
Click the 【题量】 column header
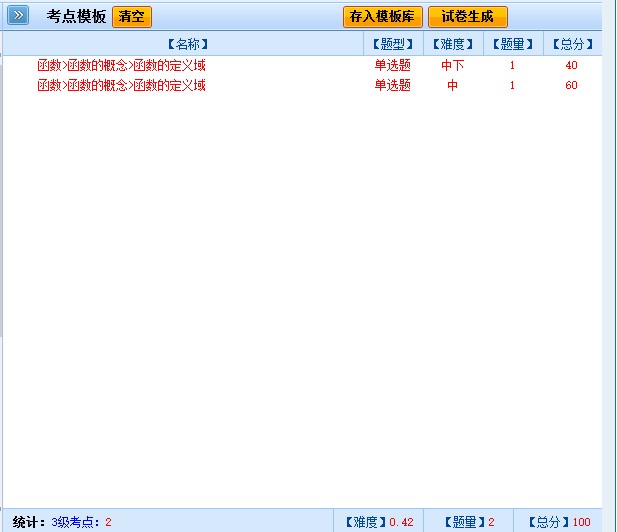[x=513, y=44]
